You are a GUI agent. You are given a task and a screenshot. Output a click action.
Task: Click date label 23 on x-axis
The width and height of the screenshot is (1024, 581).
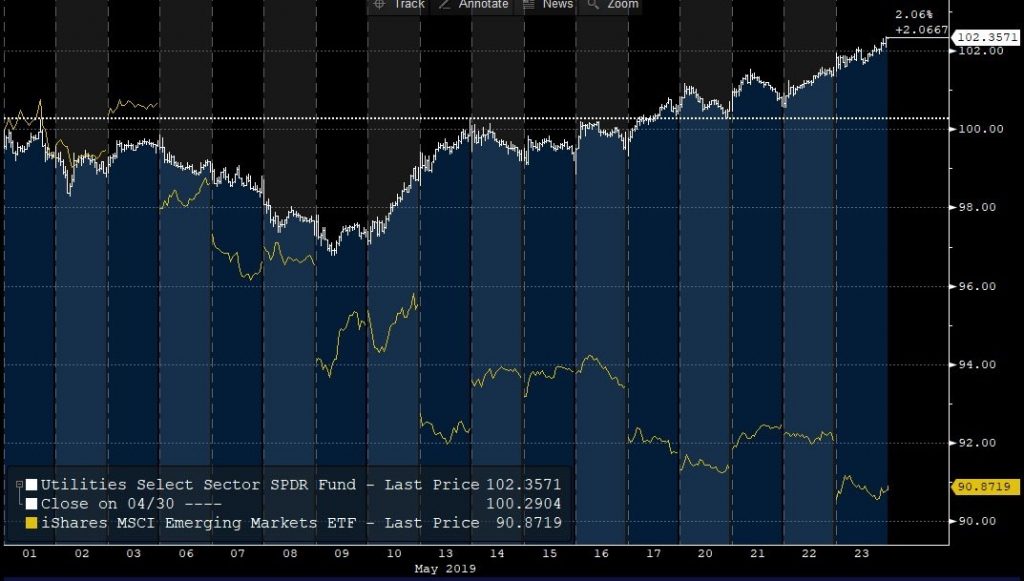click(862, 554)
